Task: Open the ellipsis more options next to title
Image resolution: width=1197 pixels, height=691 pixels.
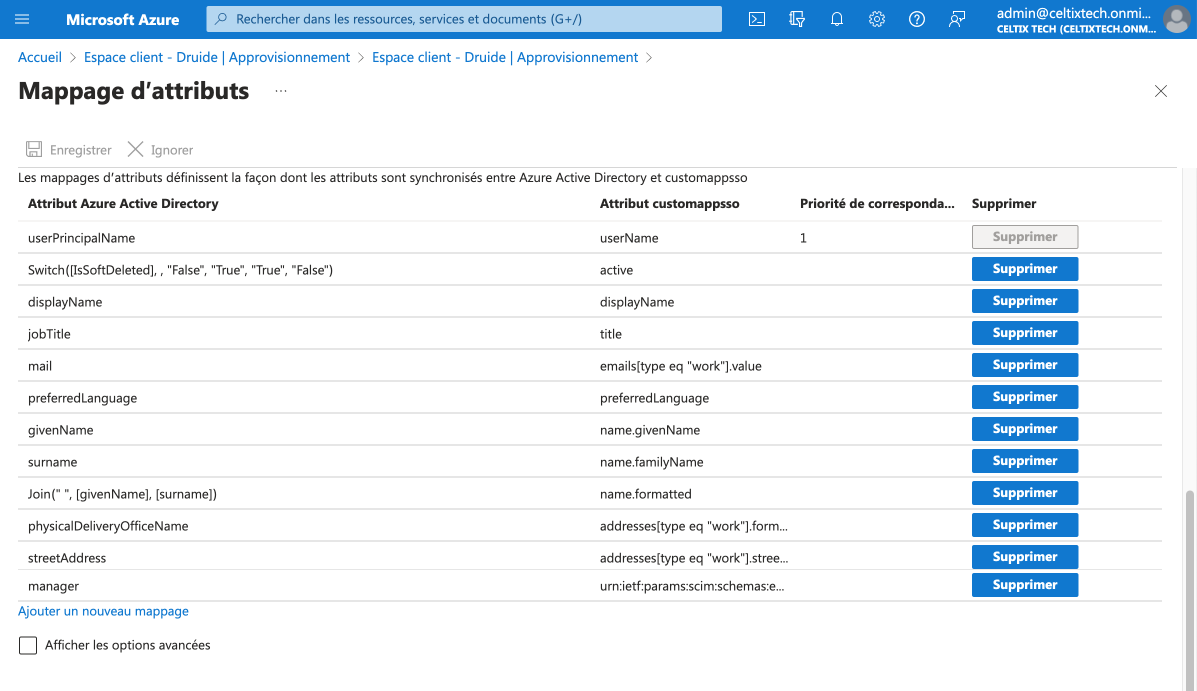Action: coord(281,92)
